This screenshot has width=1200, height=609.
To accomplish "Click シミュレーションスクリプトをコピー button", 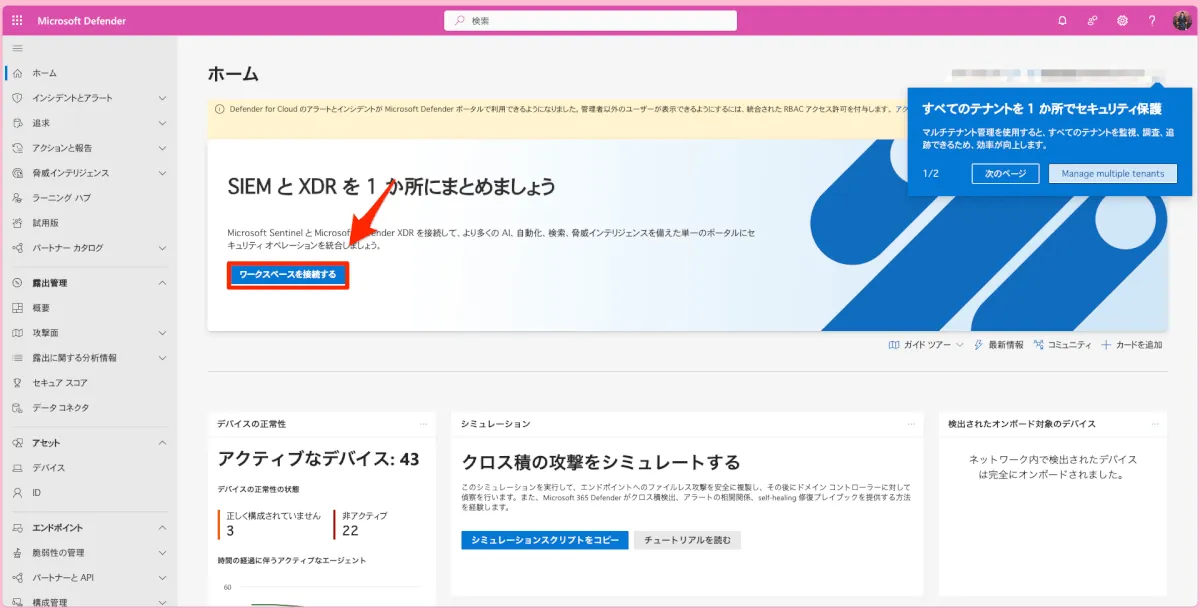I will tap(545, 540).
